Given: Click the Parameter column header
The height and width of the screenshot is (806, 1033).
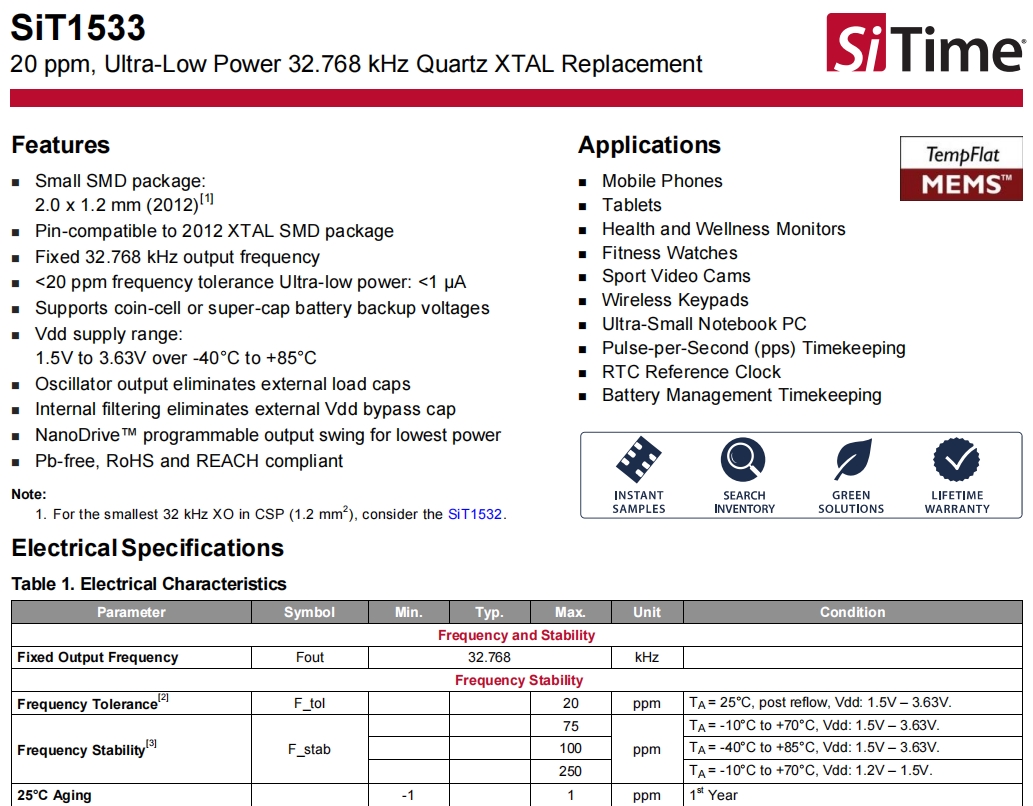Looking at the screenshot, I should pos(130,611).
